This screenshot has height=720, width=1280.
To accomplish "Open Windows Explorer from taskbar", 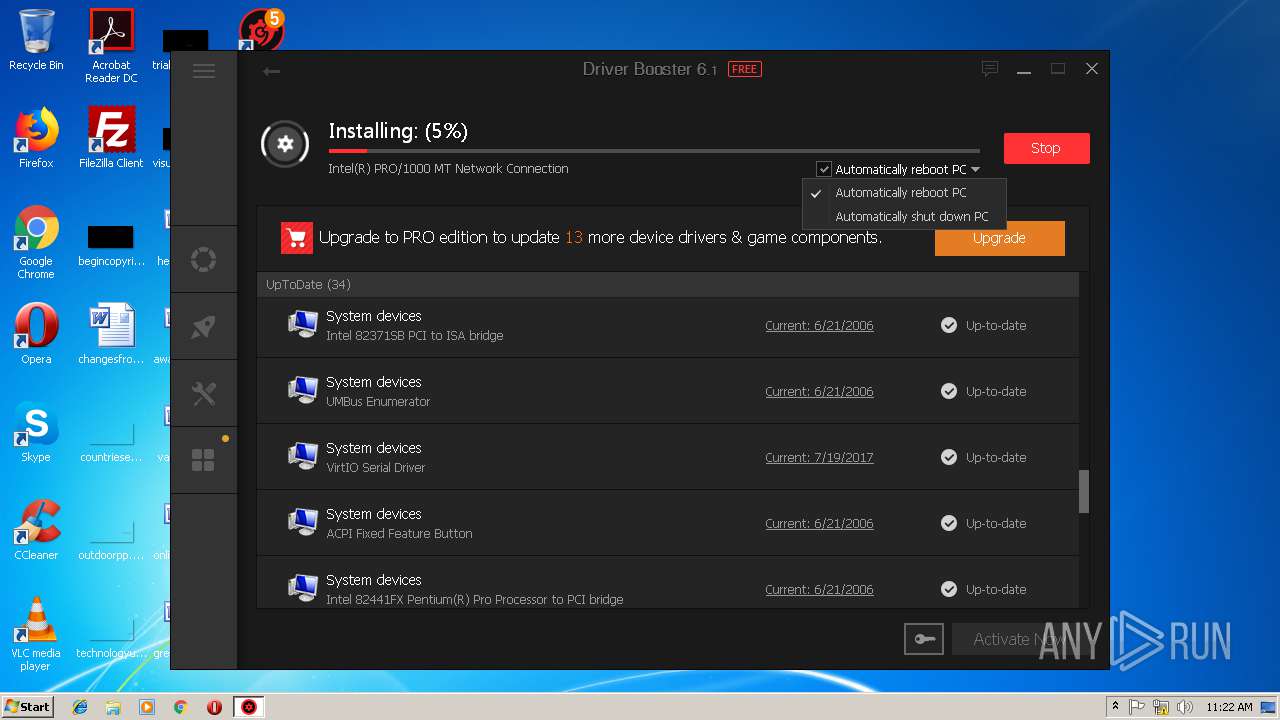I will [113, 707].
